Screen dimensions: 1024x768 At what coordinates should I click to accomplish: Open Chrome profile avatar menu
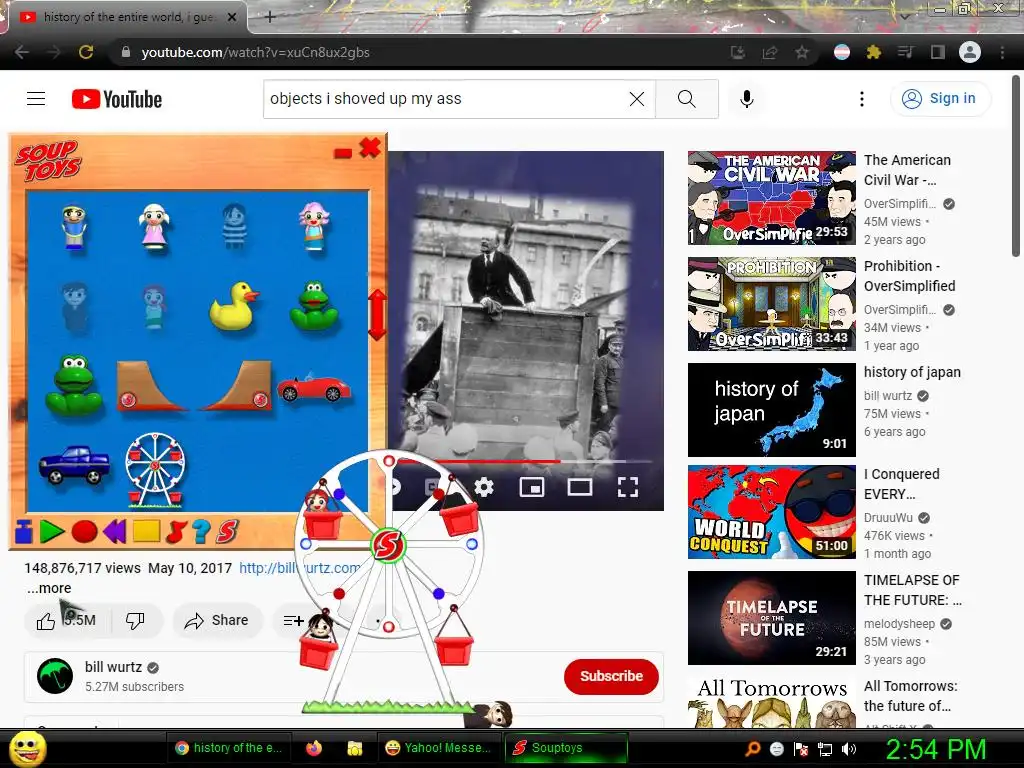tap(970, 52)
